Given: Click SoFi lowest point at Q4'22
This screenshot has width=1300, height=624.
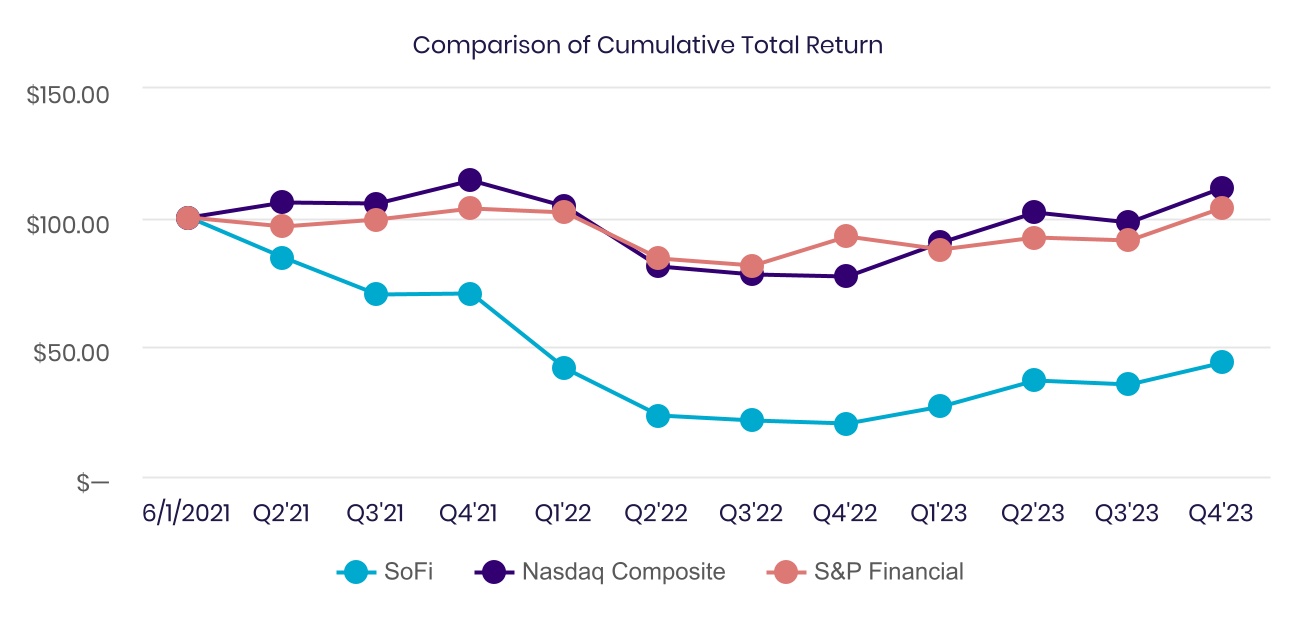Looking at the screenshot, I should (x=846, y=424).
